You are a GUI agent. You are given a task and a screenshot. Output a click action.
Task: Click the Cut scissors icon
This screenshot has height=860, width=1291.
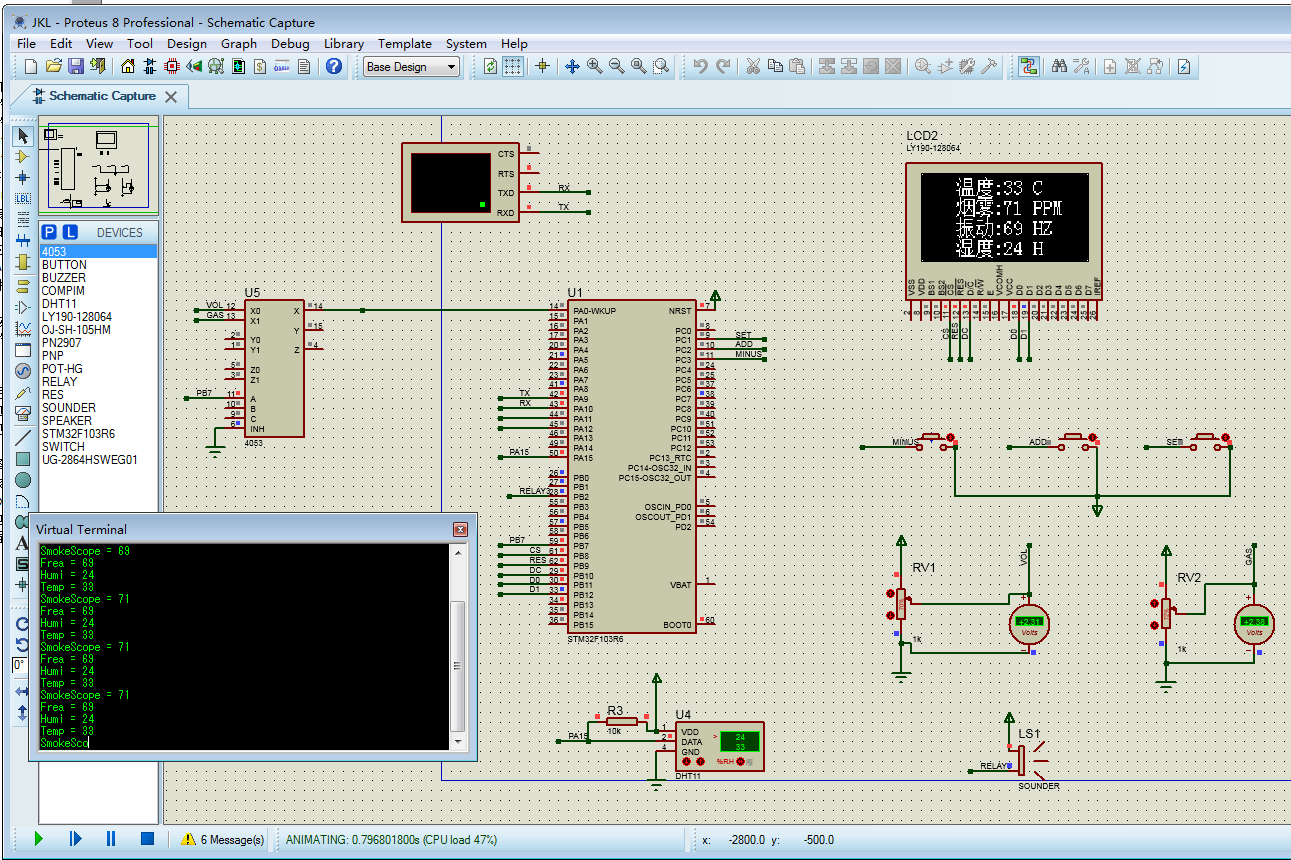point(753,66)
